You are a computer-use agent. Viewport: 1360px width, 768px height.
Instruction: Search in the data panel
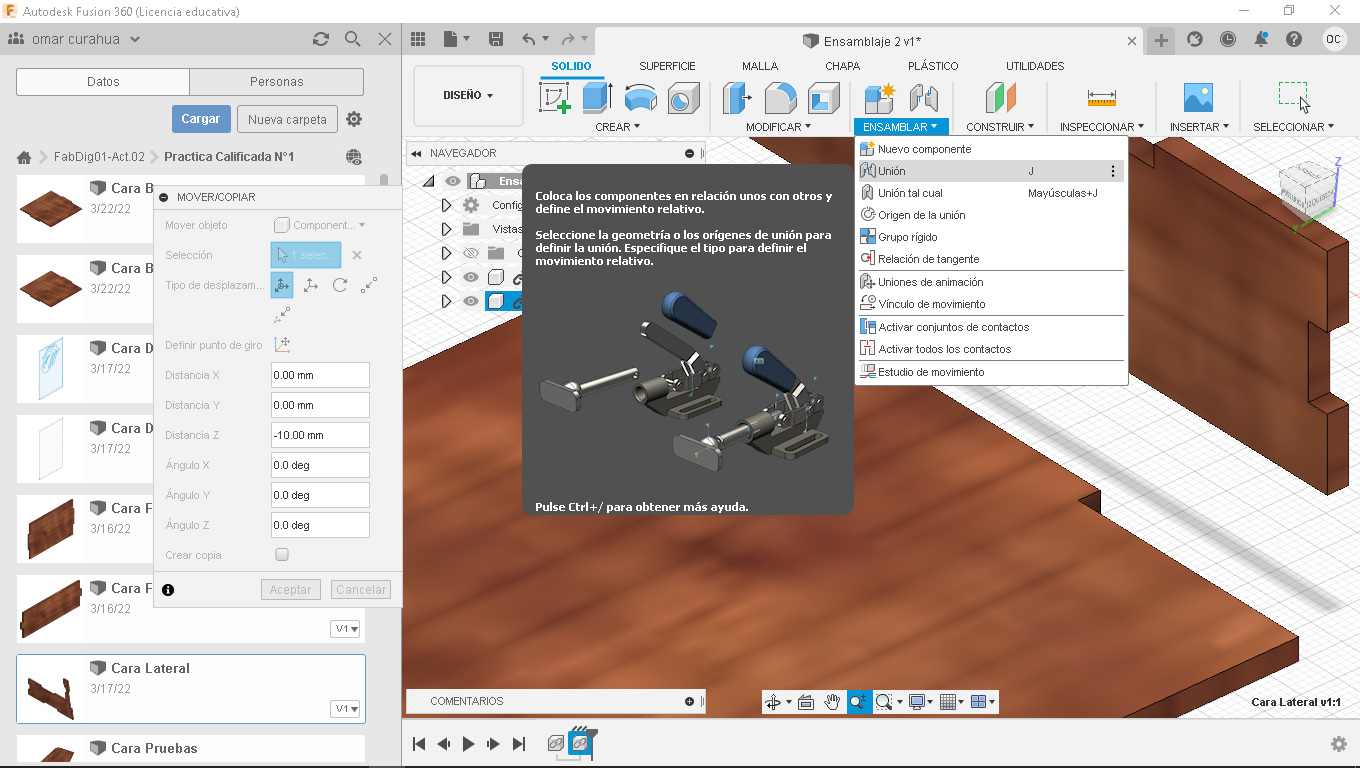[353, 39]
